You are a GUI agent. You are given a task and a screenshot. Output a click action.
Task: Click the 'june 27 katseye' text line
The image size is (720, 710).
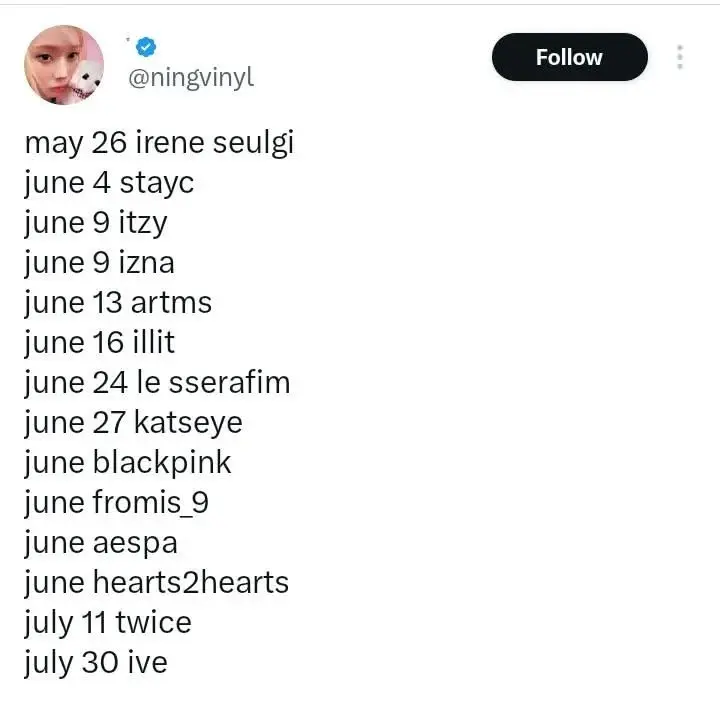coord(133,422)
